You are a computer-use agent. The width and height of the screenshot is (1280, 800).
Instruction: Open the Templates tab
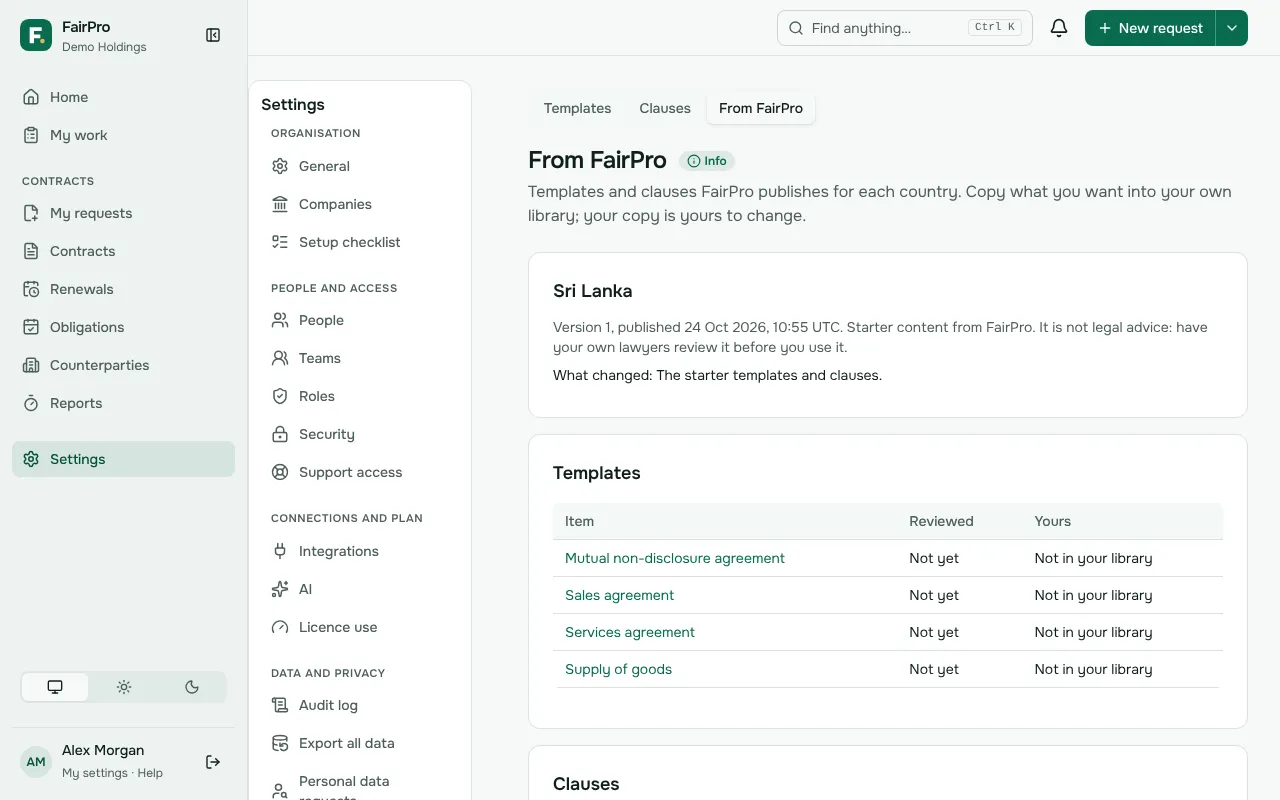[x=577, y=108]
